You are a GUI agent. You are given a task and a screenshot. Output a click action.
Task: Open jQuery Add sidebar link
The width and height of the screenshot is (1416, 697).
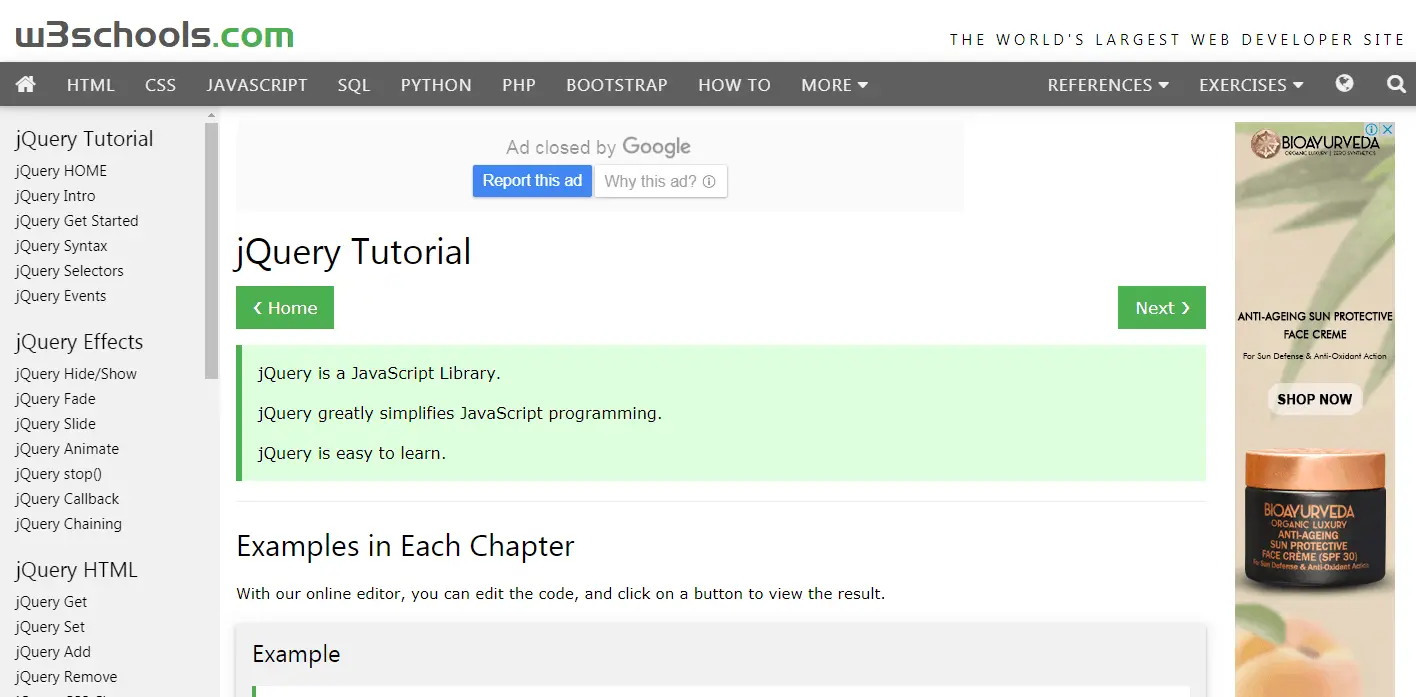coord(53,652)
